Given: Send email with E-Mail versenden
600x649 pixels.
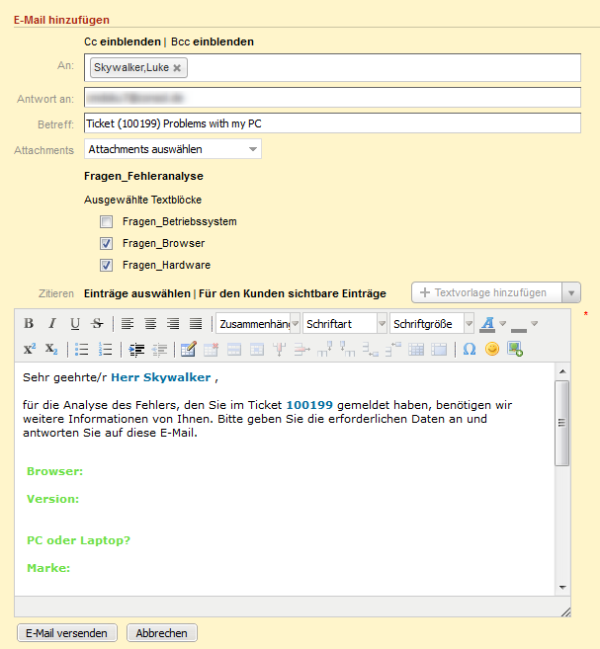Looking at the screenshot, I should [67, 633].
